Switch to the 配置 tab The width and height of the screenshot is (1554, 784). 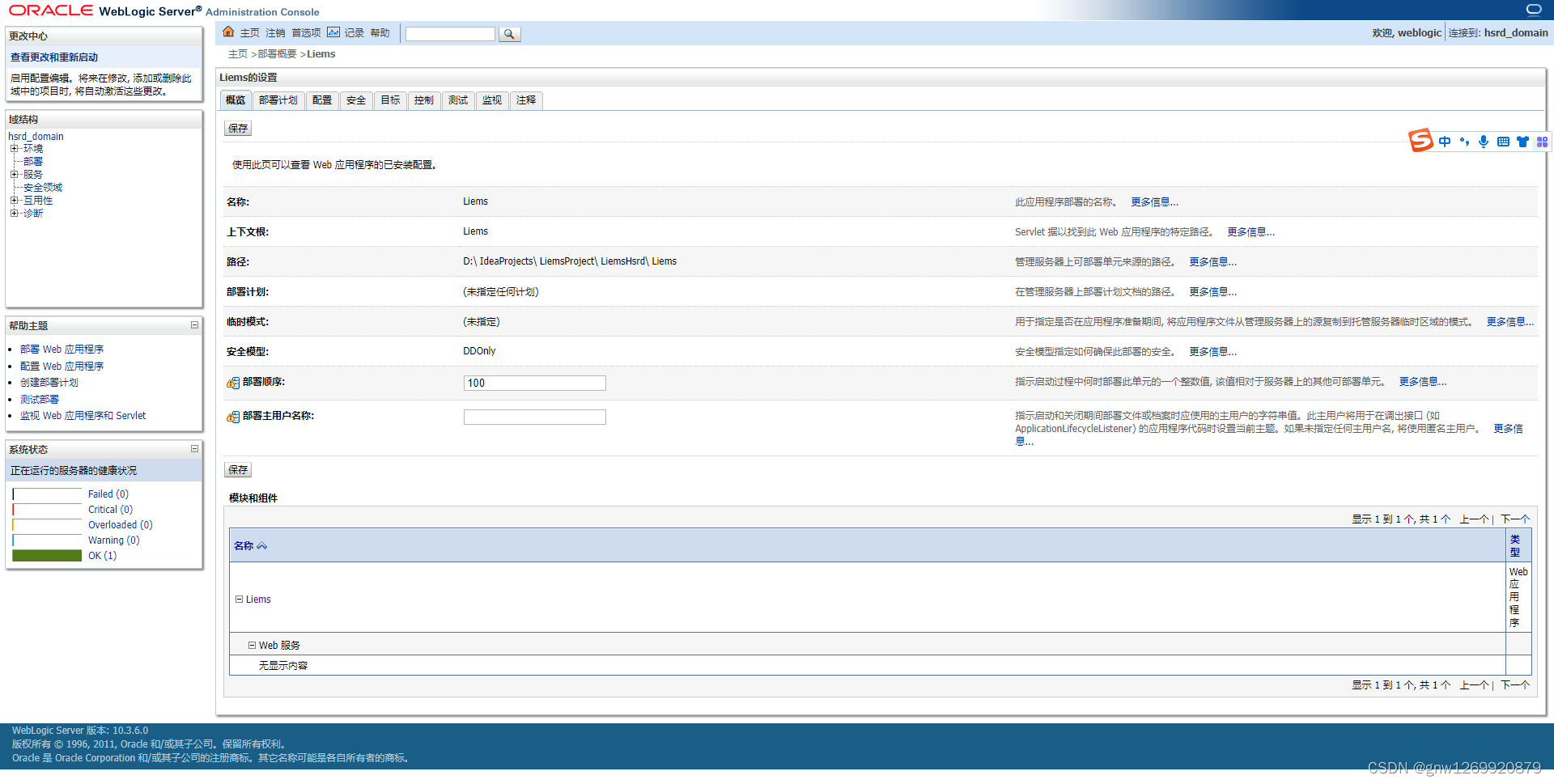(x=322, y=100)
